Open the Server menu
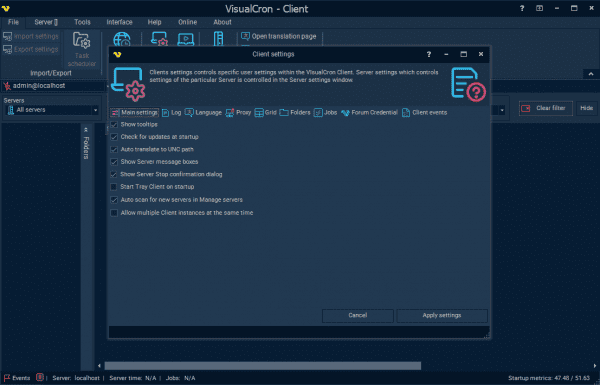The height and width of the screenshot is (385, 600). coord(46,22)
